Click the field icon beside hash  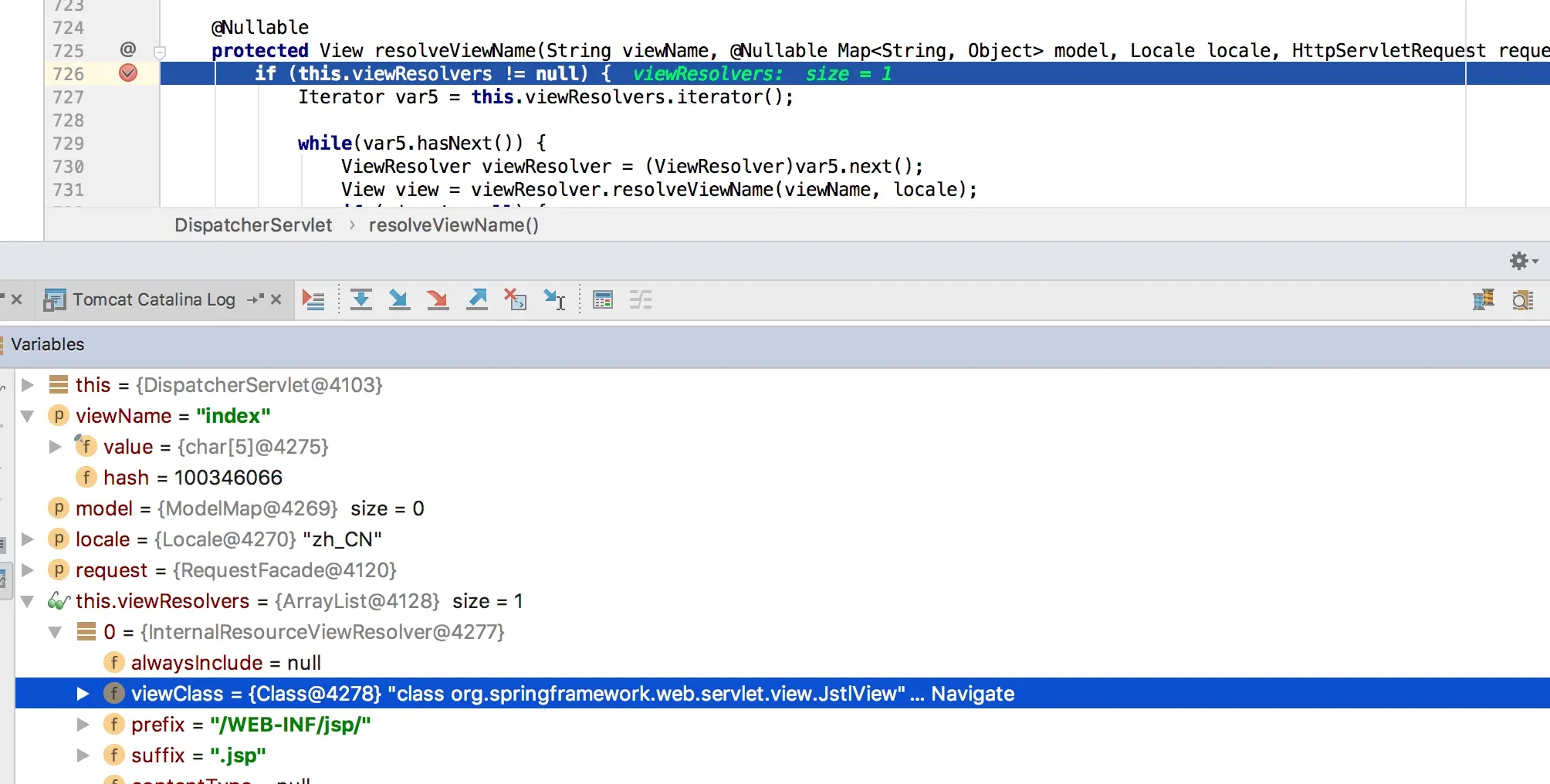tap(86, 477)
